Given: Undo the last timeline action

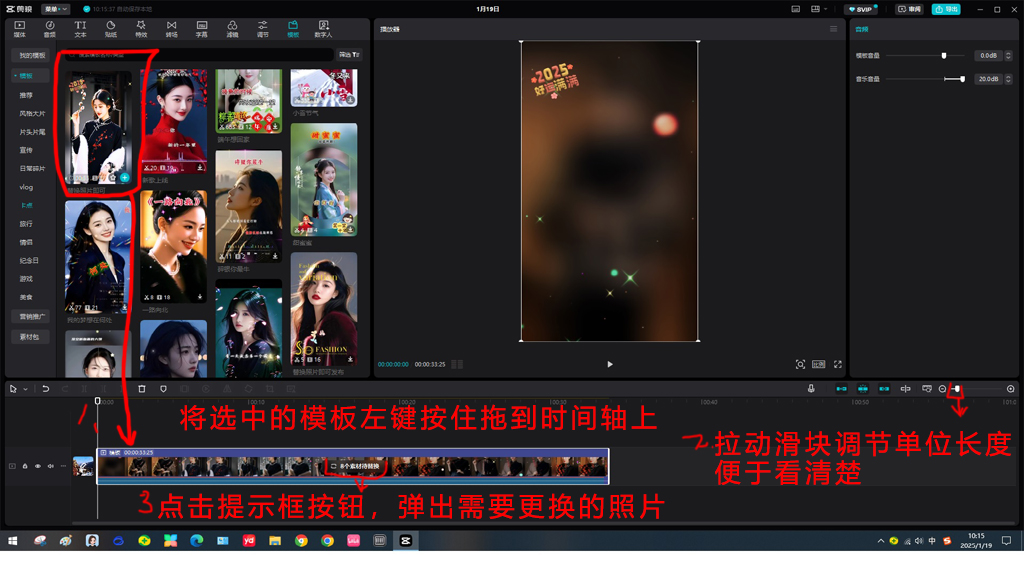Looking at the screenshot, I should 46,389.
